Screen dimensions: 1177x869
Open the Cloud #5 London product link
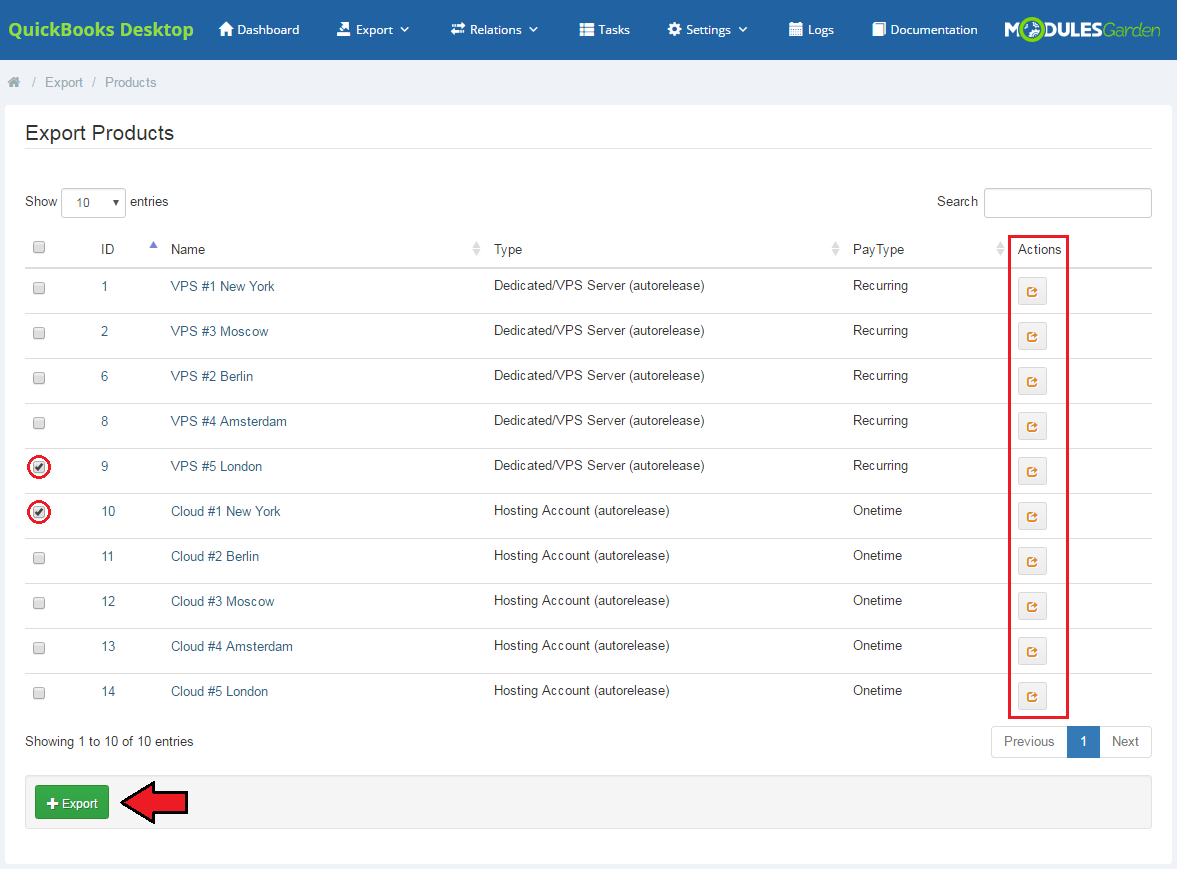(219, 692)
